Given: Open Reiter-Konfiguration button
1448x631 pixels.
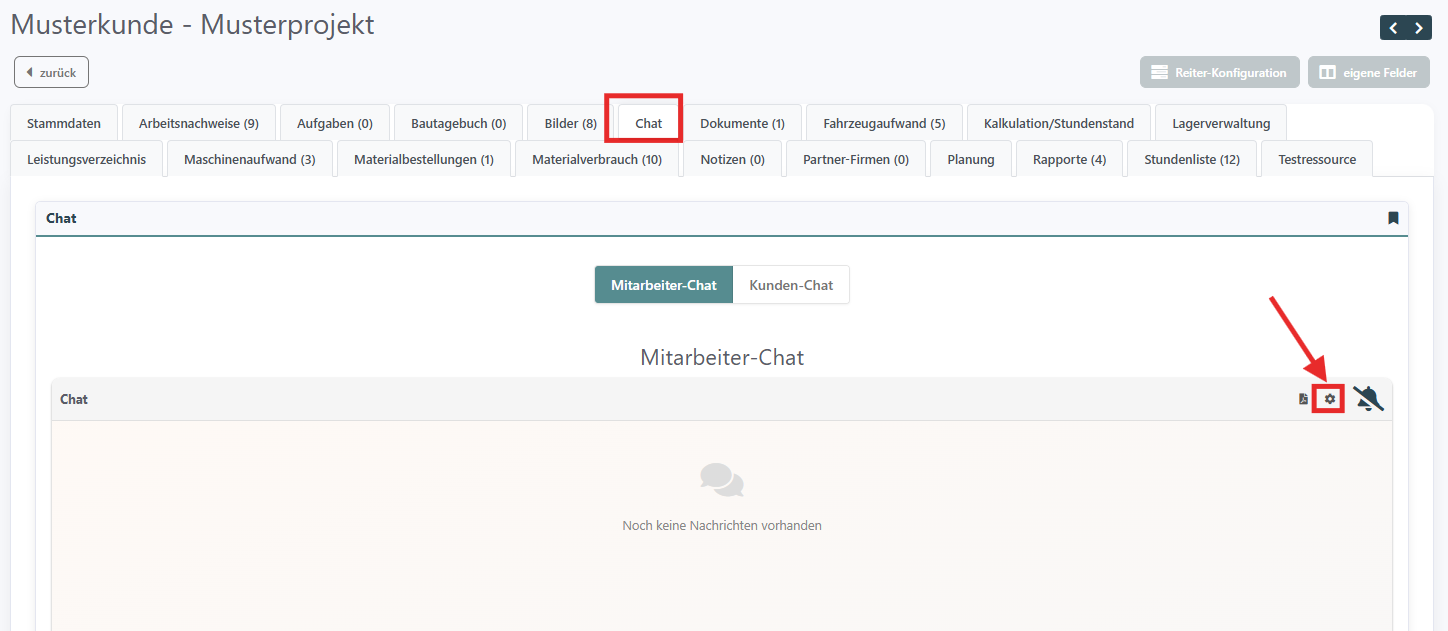Looking at the screenshot, I should 1219,72.
